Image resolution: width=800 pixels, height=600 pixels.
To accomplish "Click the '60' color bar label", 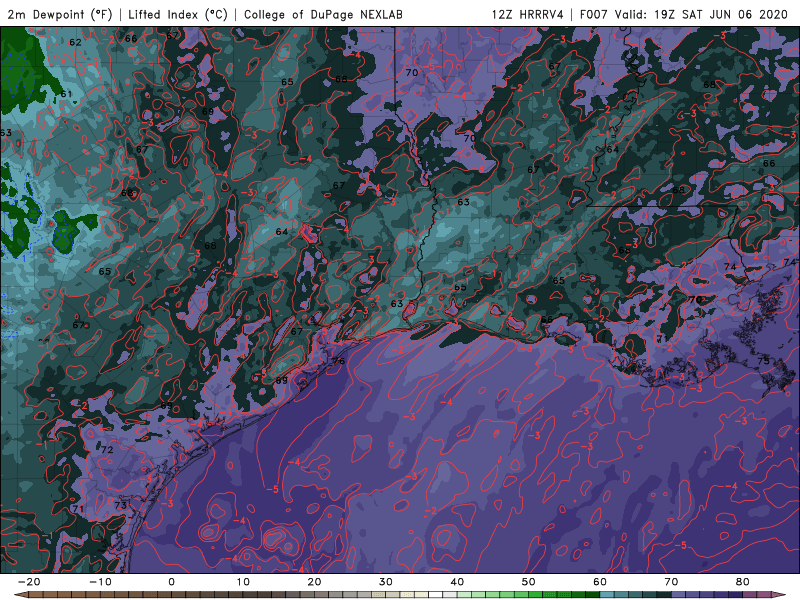I will pos(600,582).
